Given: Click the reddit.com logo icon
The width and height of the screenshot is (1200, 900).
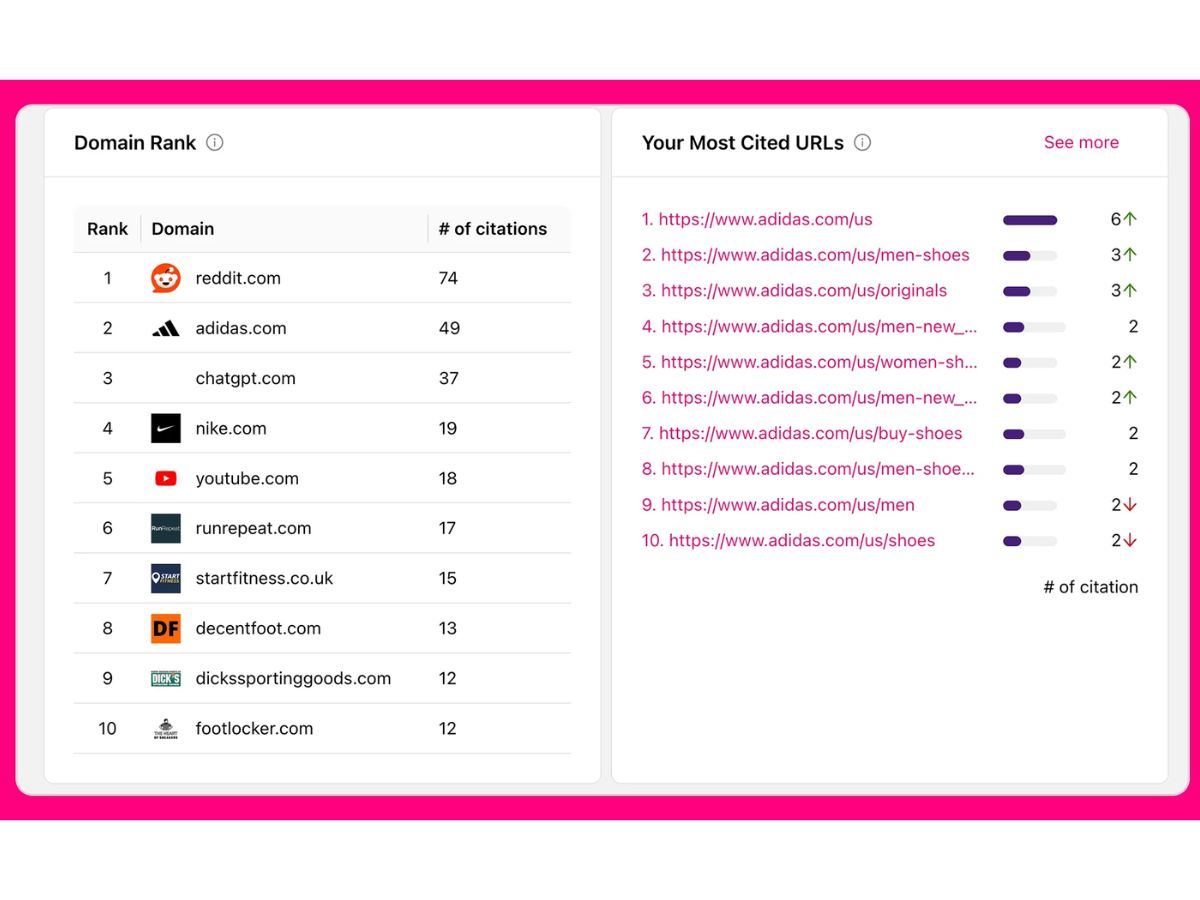Looking at the screenshot, I should click(166, 278).
